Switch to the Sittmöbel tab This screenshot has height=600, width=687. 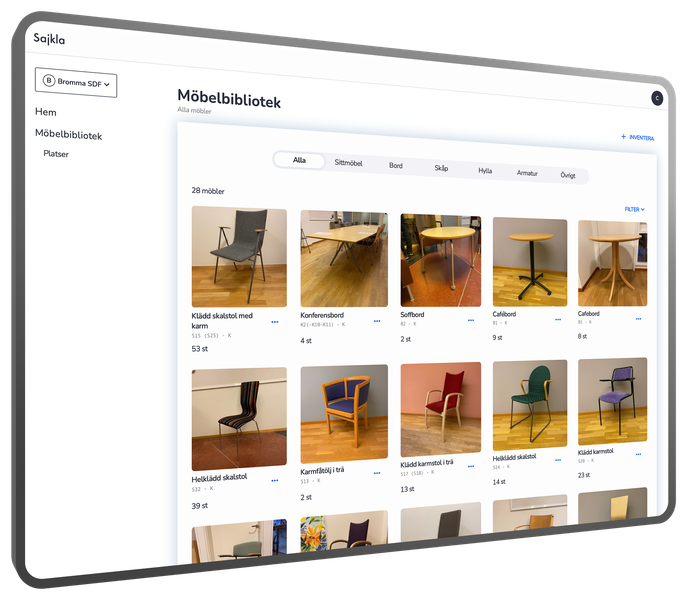pos(348,163)
